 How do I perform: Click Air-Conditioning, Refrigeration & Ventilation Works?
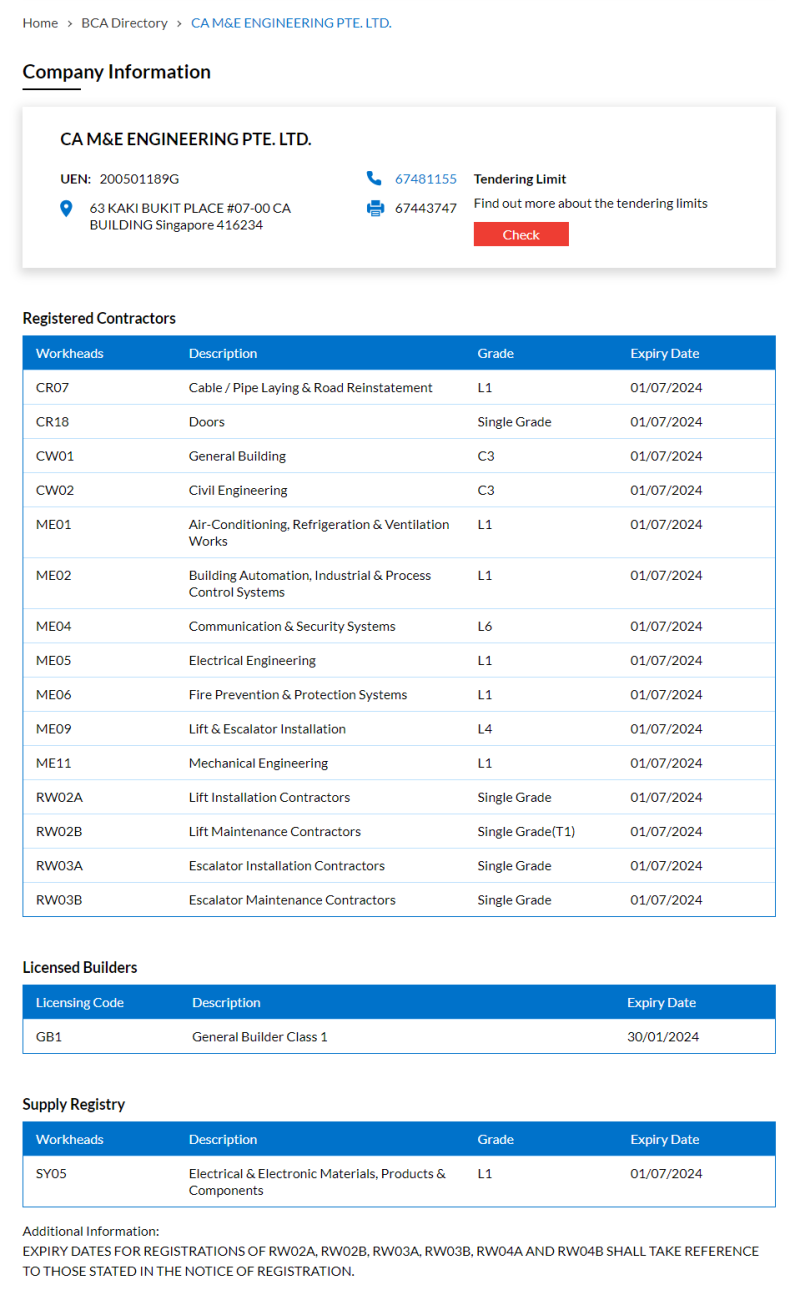click(319, 533)
